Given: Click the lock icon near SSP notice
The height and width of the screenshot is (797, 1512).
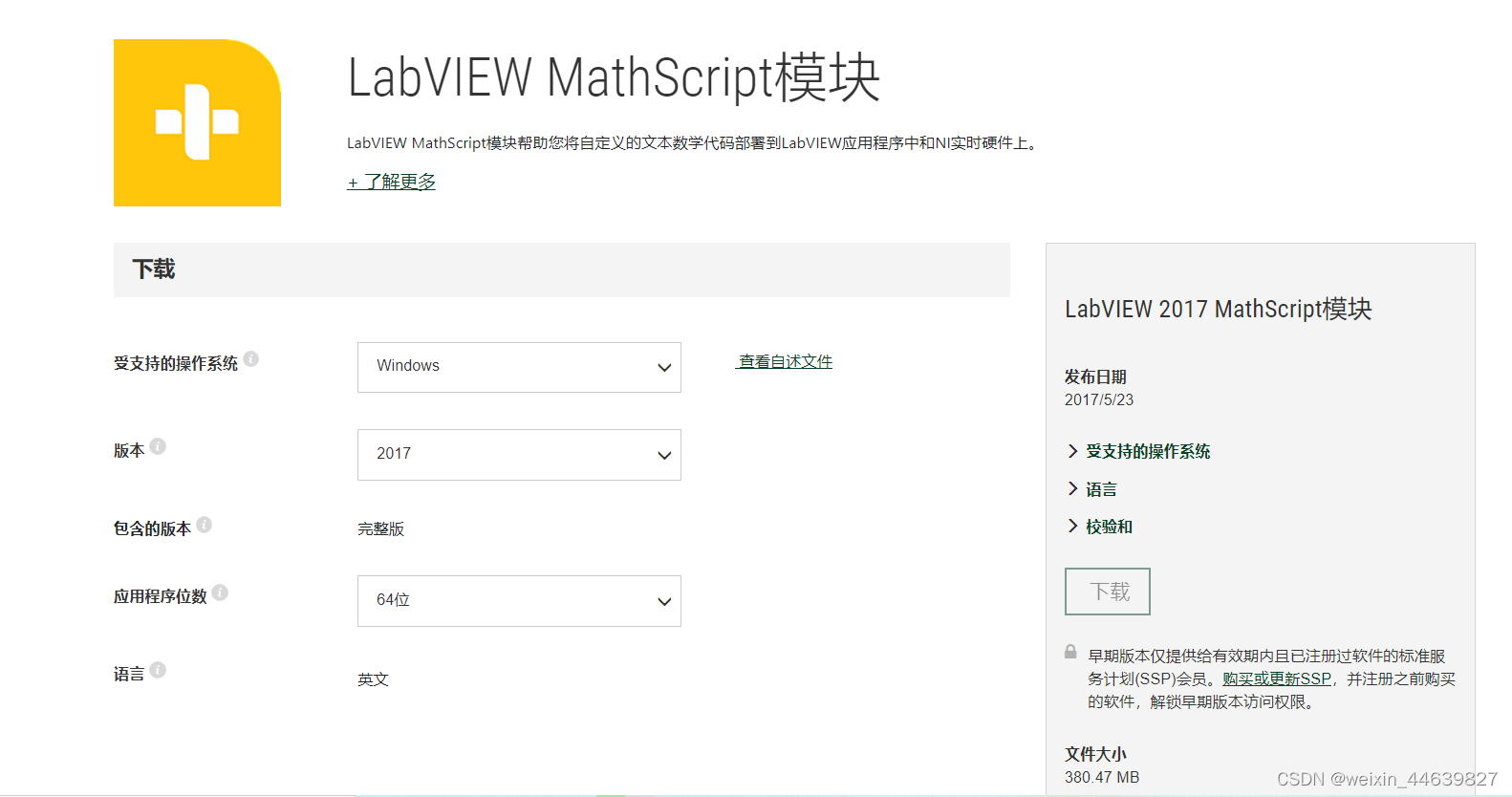Looking at the screenshot, I should click(x=1071, y=652).
